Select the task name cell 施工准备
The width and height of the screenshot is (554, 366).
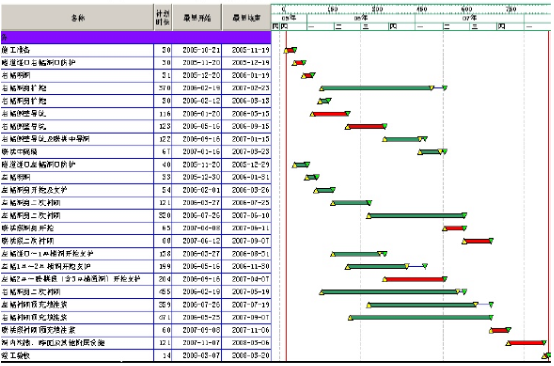77,50
